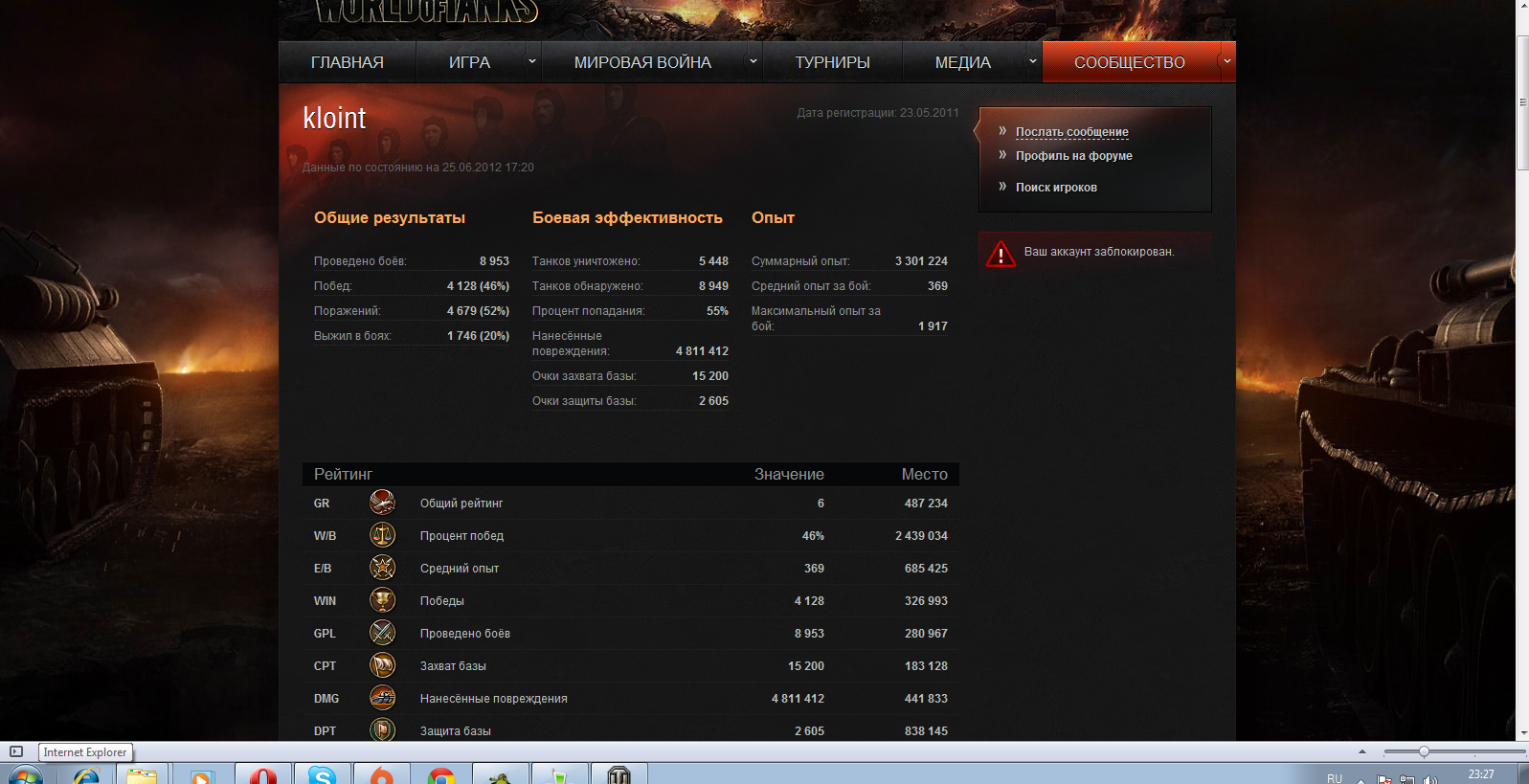Click the Общий рейтинг place 487 234

[x=926, y=504]
